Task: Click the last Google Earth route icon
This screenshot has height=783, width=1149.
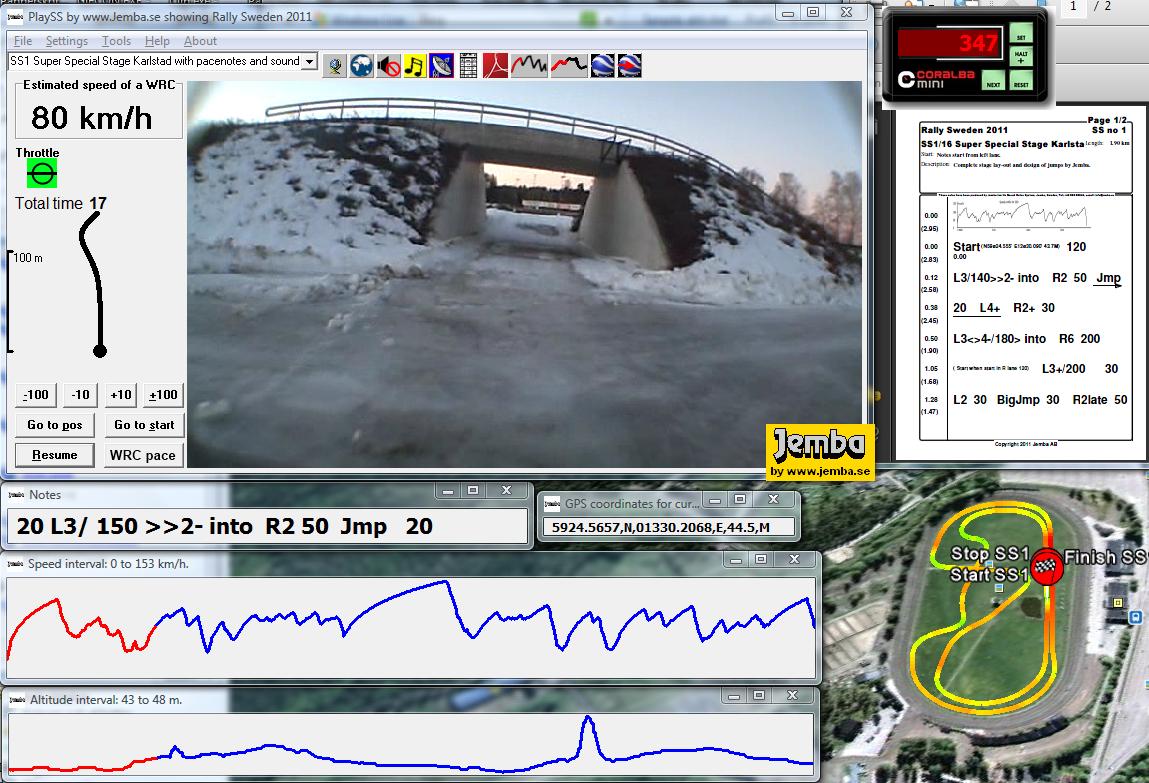Action: (x=629, y=66)
